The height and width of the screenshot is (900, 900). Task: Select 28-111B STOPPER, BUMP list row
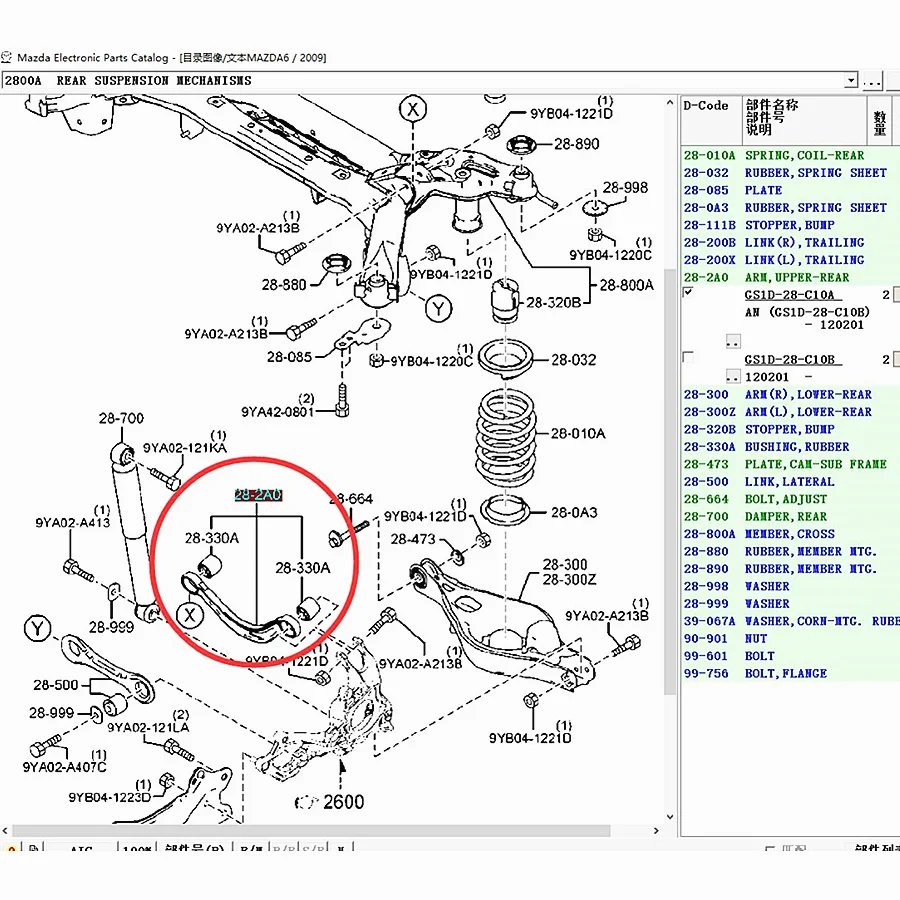point(790,225)
